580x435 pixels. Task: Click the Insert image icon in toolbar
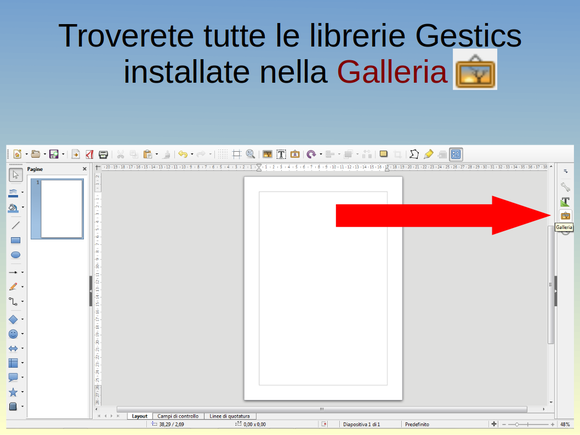(x=267, y=154)
